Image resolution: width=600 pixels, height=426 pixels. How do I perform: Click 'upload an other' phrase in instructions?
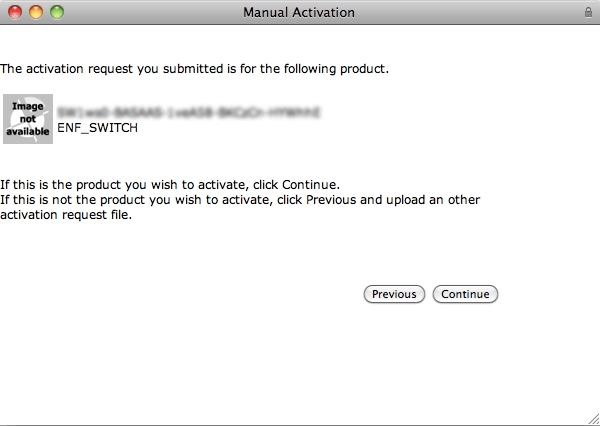pos(433,200)
